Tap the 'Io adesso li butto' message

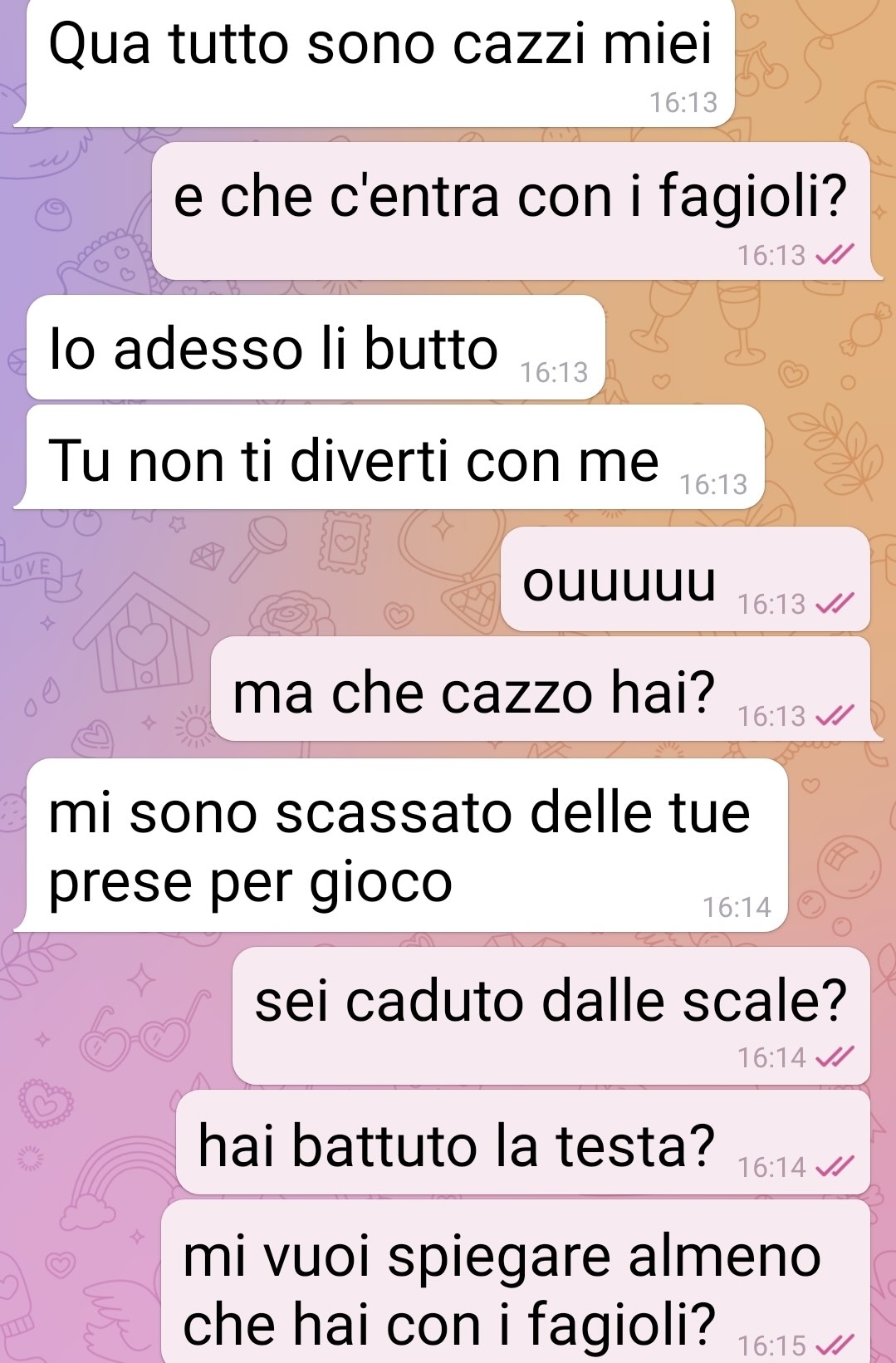click(x=316, y=348)
